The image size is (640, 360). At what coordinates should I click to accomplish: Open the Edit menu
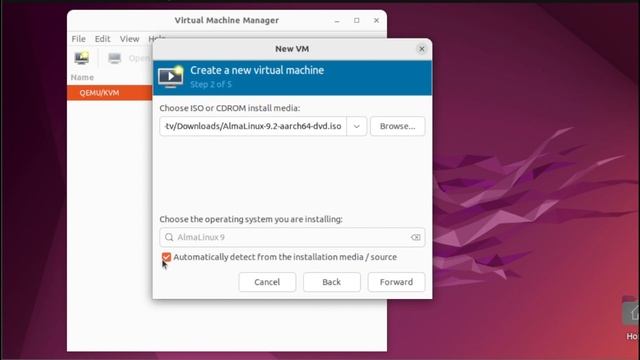coord(102,39)
